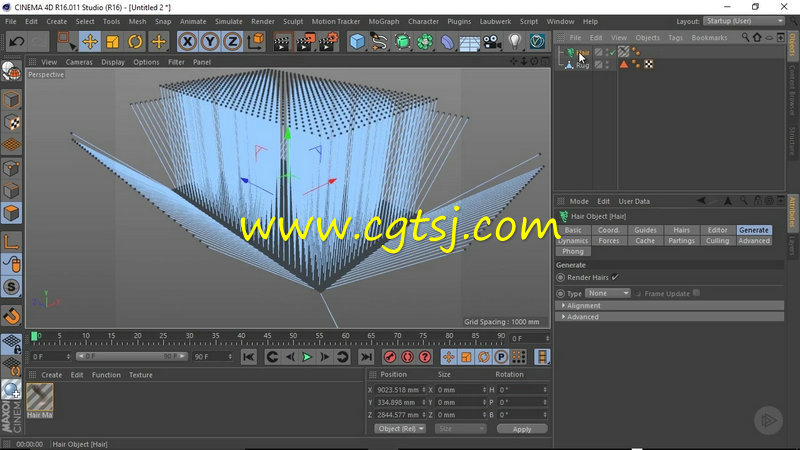Add a Cube primitive object
The image size is (800, 450).
click(x=357, y=41)
